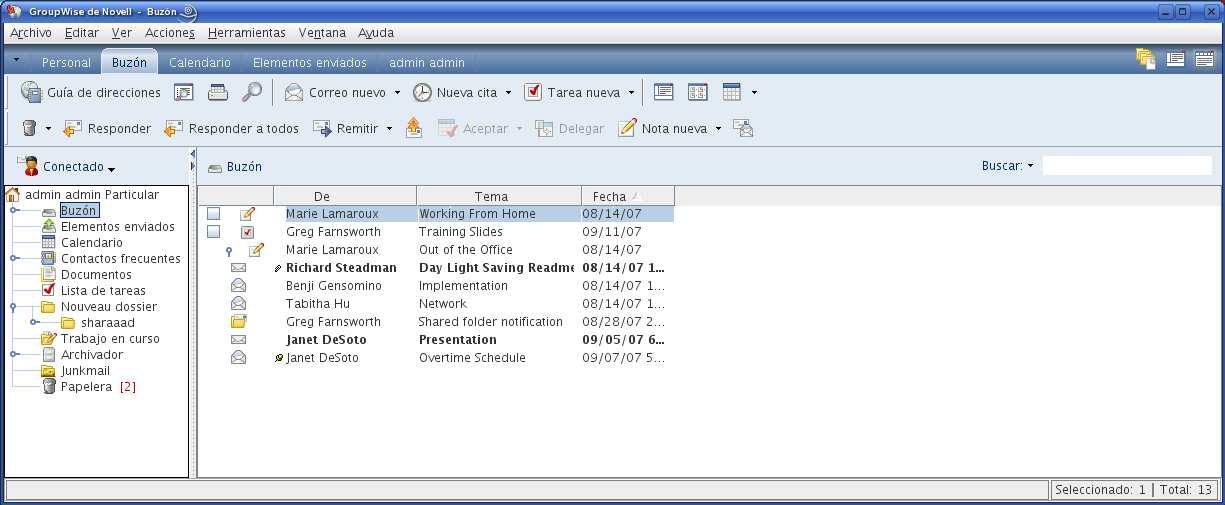Screen dimensions: 1225x505
Task: Click the print icon in the toolbar
Action: pyautogui.click(x=218, y=92)
